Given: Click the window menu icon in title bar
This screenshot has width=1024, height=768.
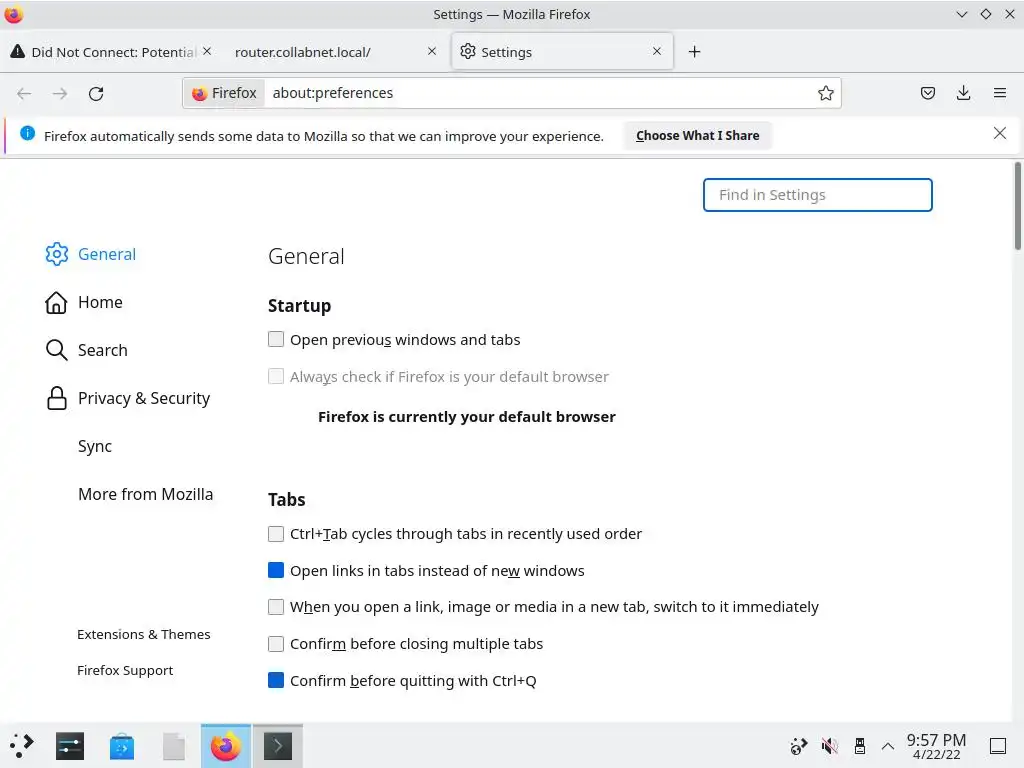Looking at the screenshot, I should 14,14.
